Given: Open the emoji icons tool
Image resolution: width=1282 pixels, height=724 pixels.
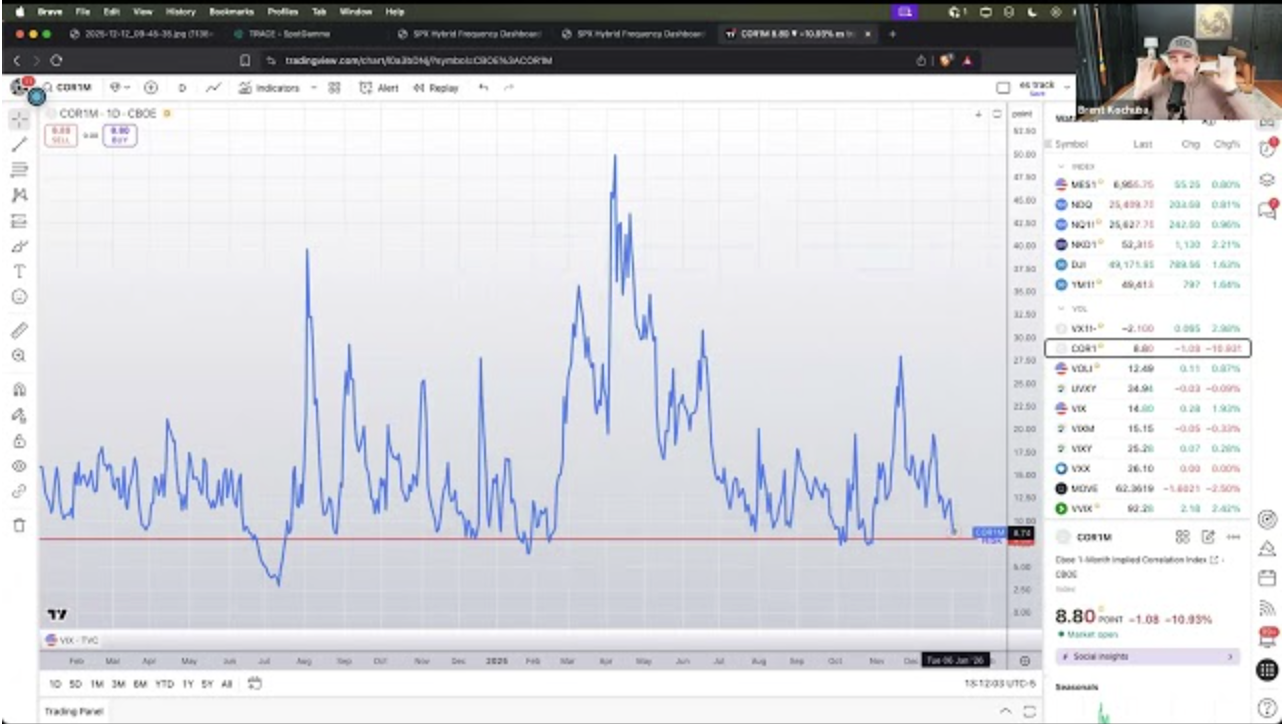Looking at the screenshot, I should tap(19, 297).
